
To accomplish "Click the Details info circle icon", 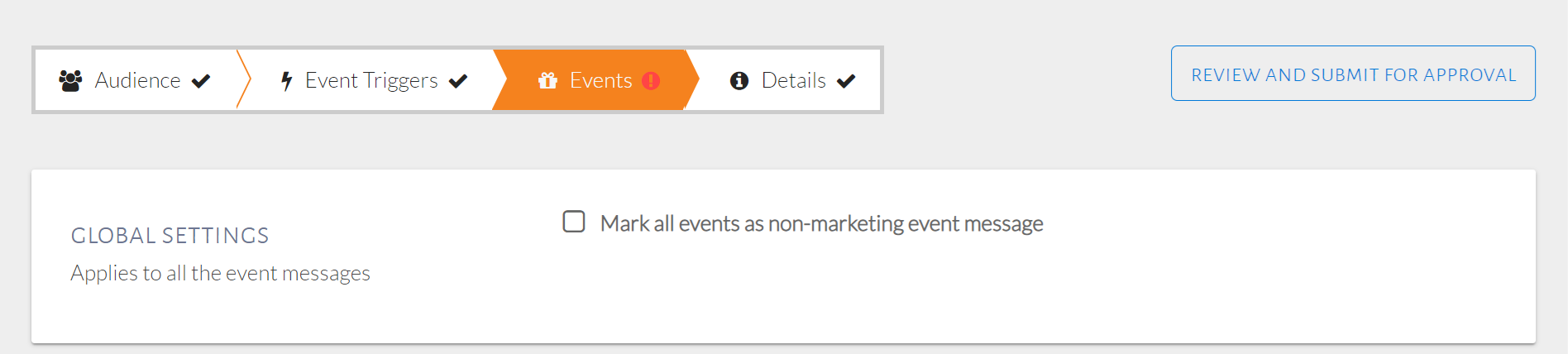I will pyautogui.click(x=739, y=80).
